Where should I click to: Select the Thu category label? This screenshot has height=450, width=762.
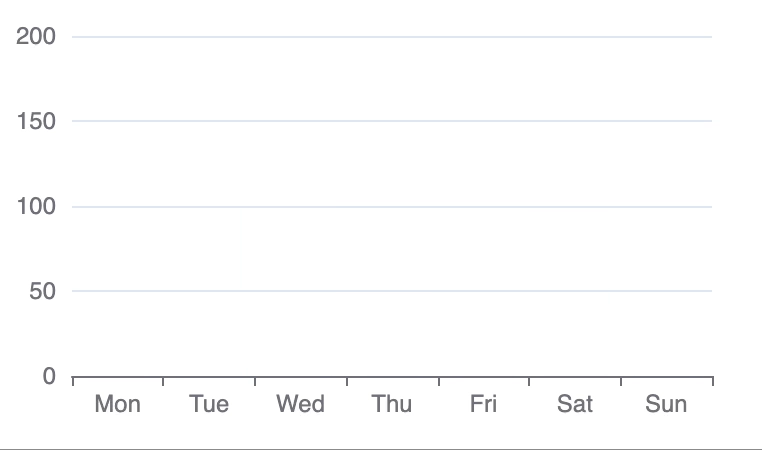[x=392, y=404]
